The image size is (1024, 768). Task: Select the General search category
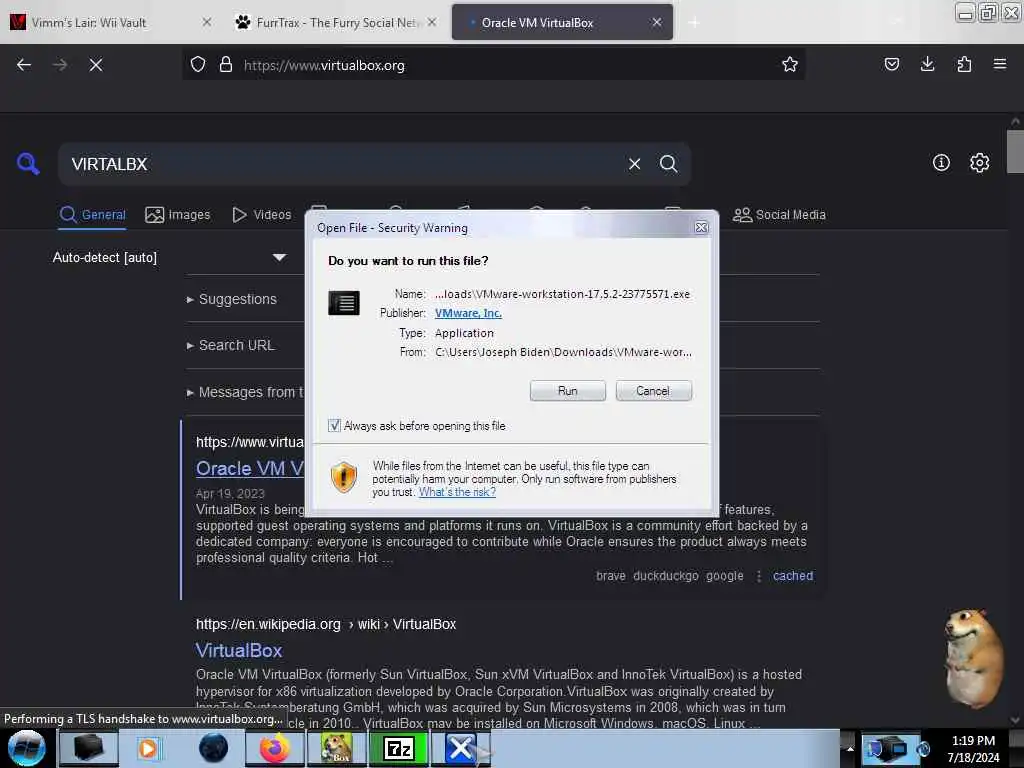pos(93,215)
